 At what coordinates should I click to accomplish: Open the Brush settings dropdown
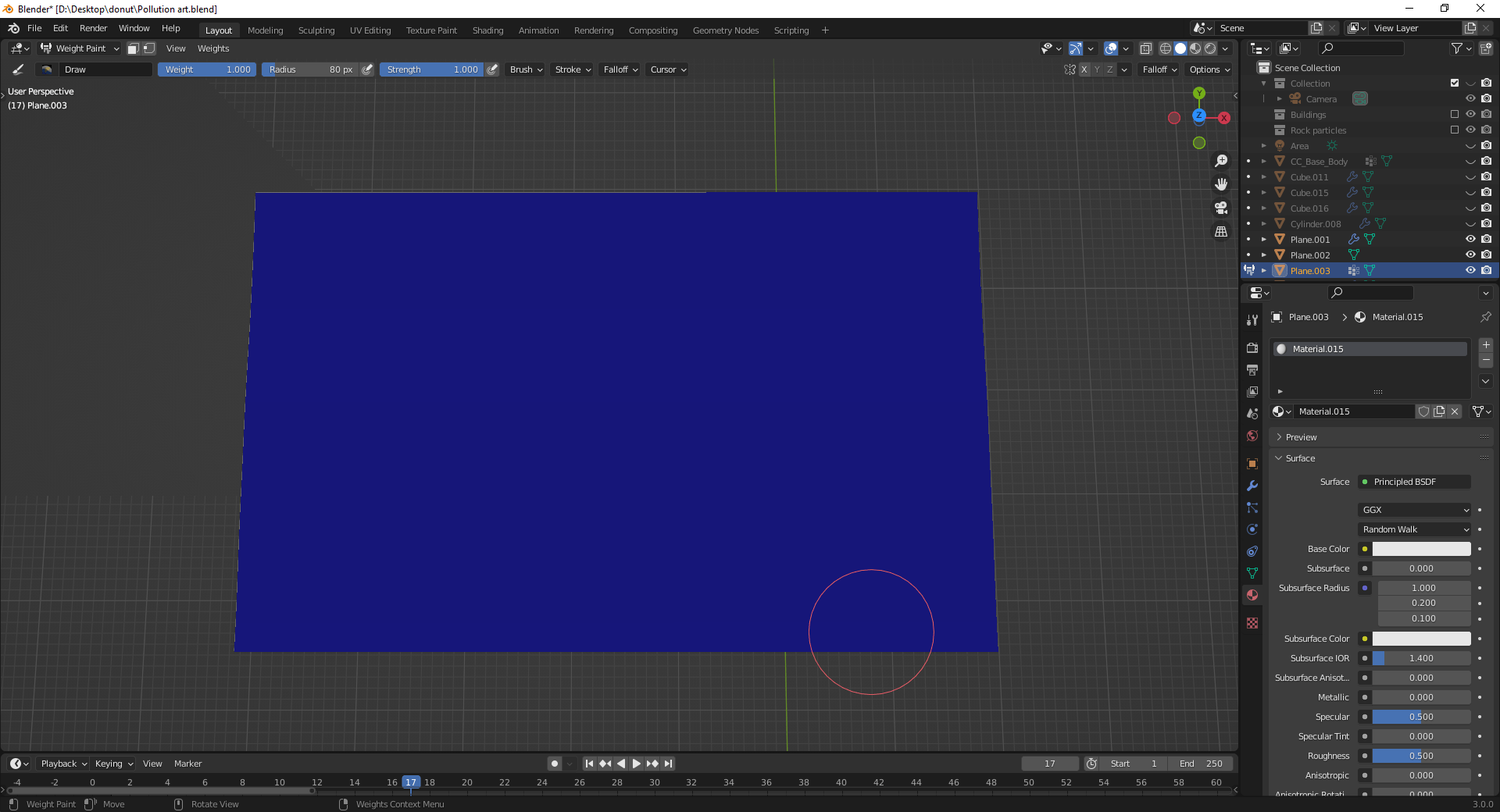click(526, 69)
